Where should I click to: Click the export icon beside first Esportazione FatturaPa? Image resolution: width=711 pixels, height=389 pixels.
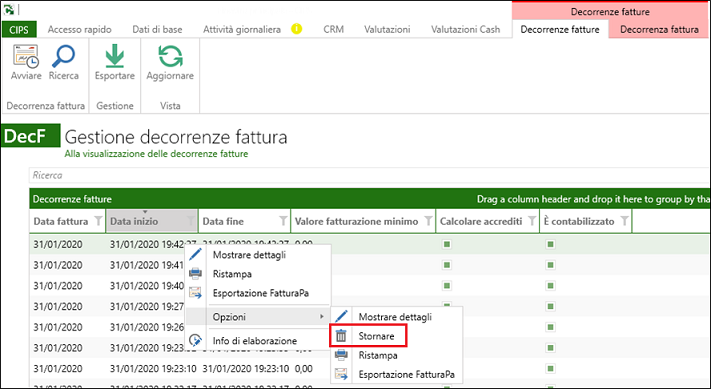point(195,293)
